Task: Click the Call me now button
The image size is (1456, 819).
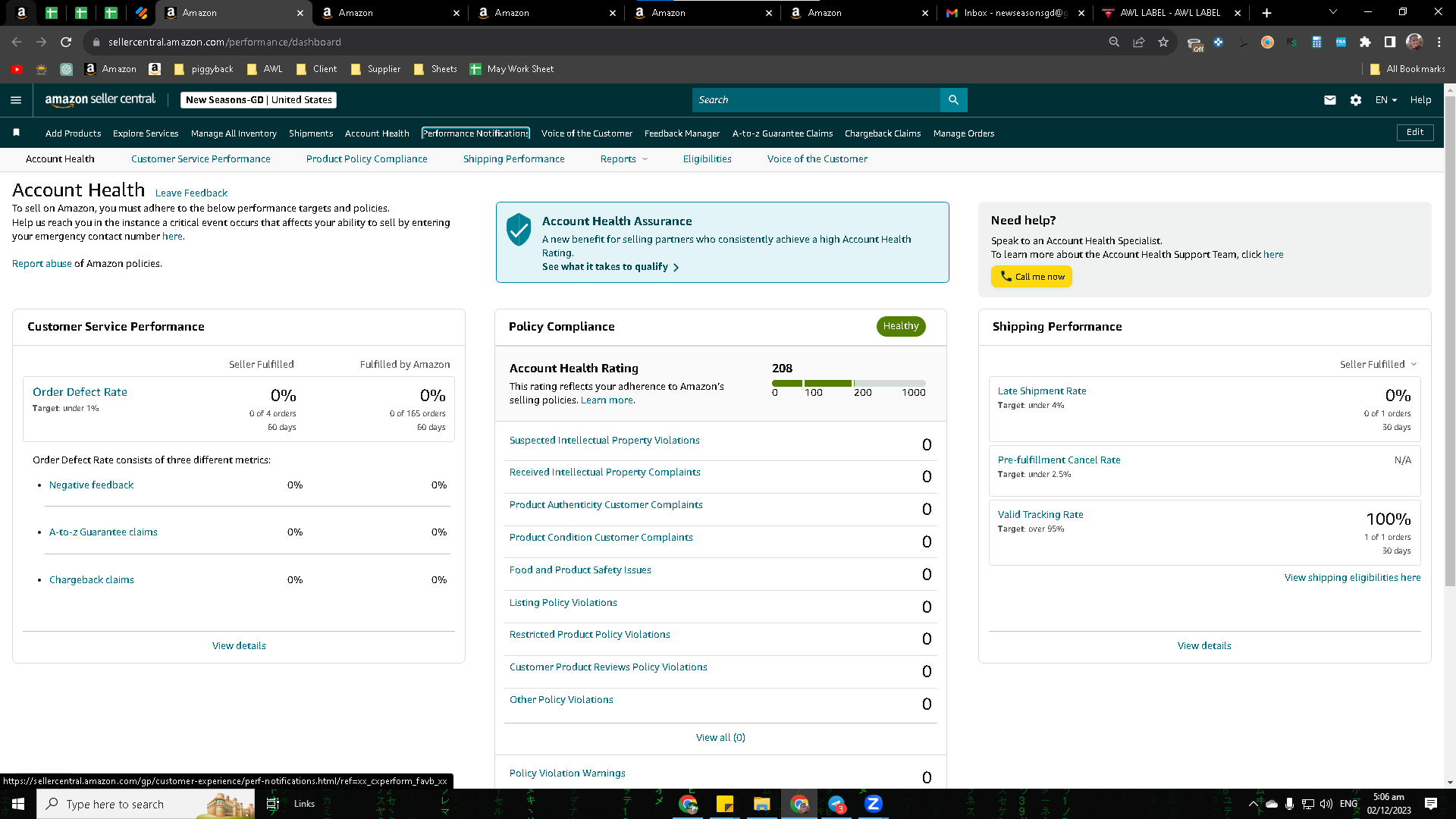Action: click(x=1031, y=277)
